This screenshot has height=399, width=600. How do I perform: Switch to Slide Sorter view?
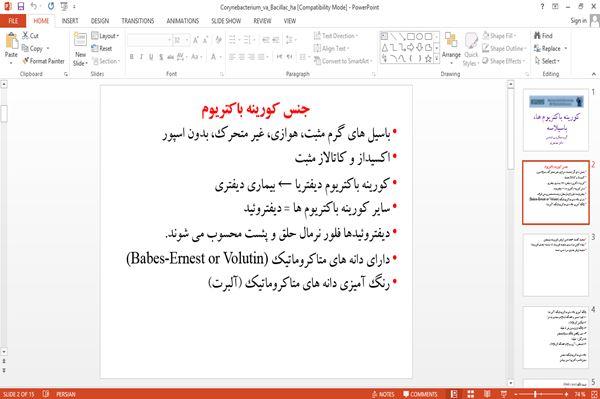coord(470,394)
